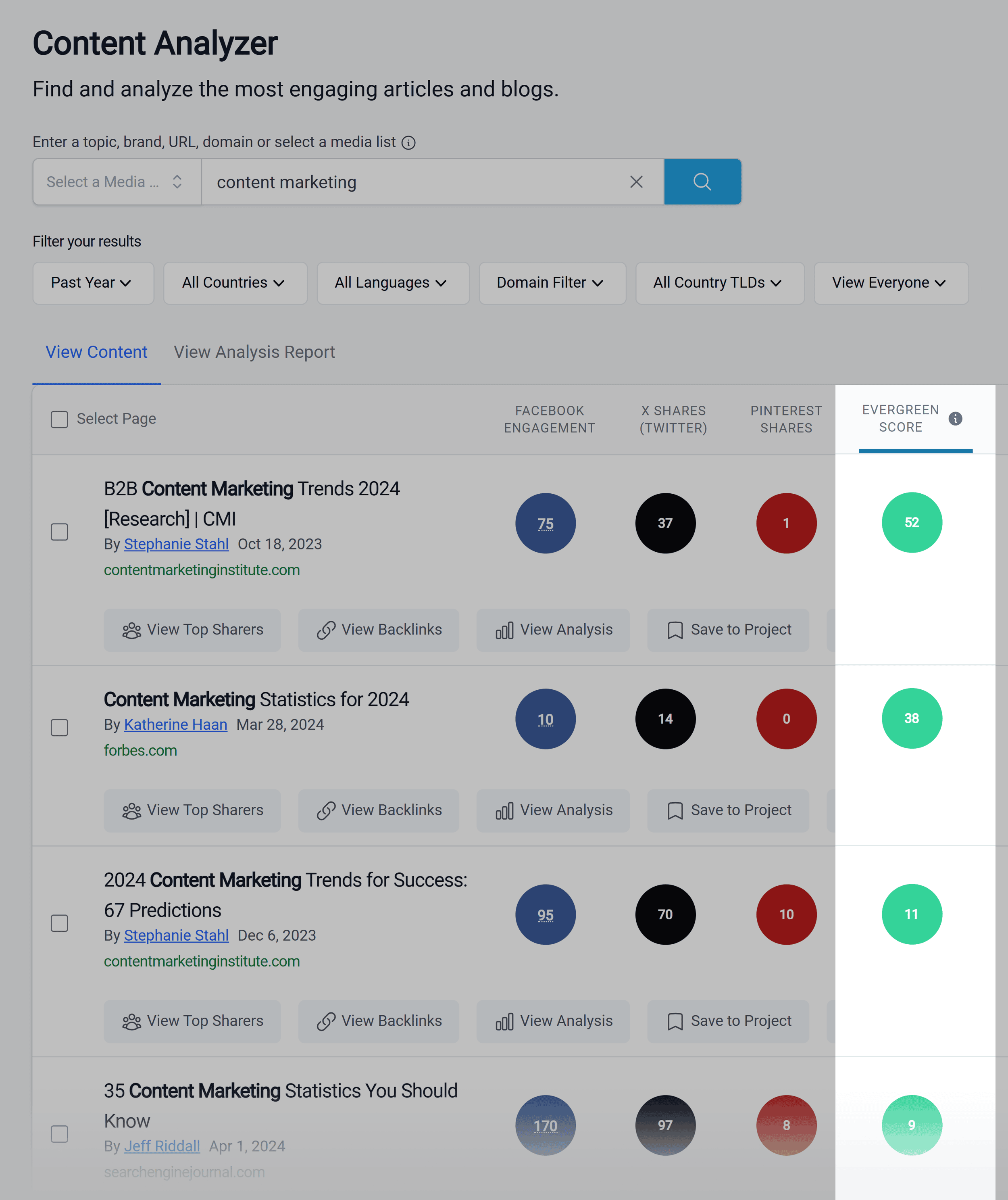
Task: Expand the Domain Filter dropdown
Action: (549, 283)
